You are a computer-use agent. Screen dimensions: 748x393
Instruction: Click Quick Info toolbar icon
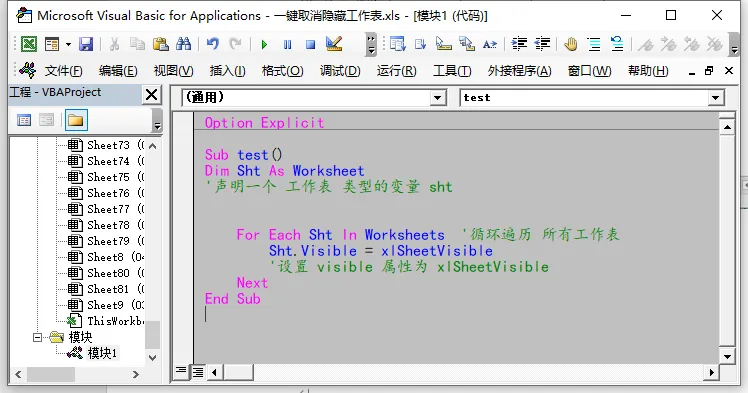[x=444, y=44]
